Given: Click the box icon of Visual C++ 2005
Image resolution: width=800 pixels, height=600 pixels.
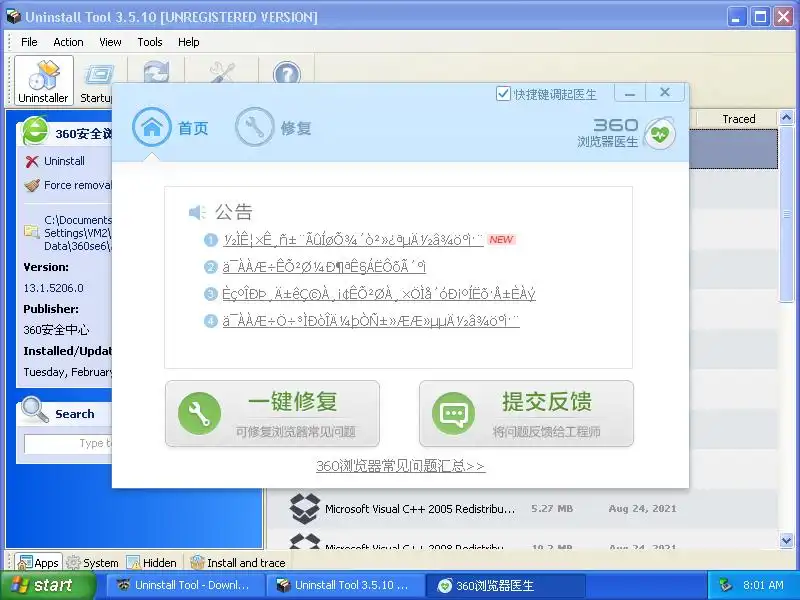Looking at the screenshot, I should [x=305, y=509].
